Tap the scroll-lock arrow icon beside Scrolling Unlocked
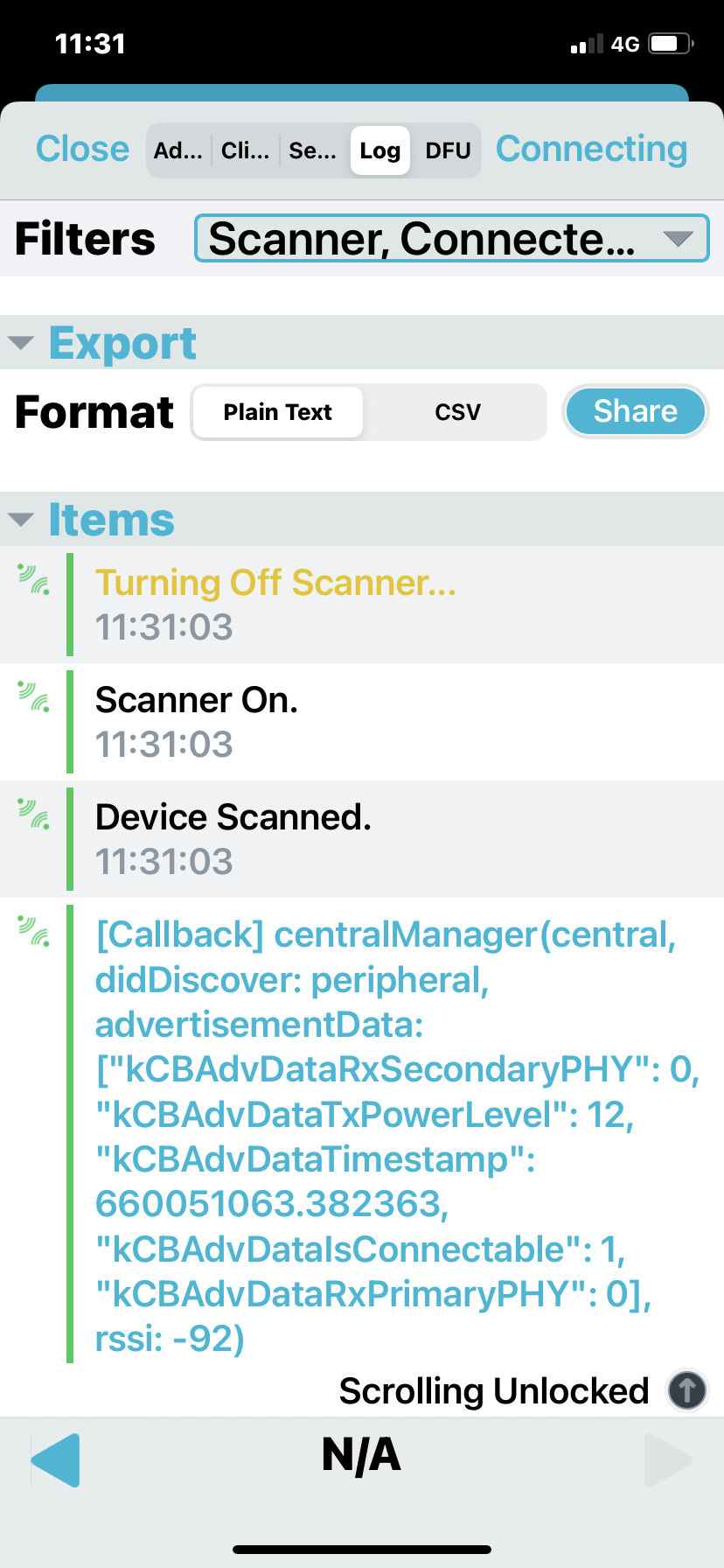 [x=687, y=1389]
